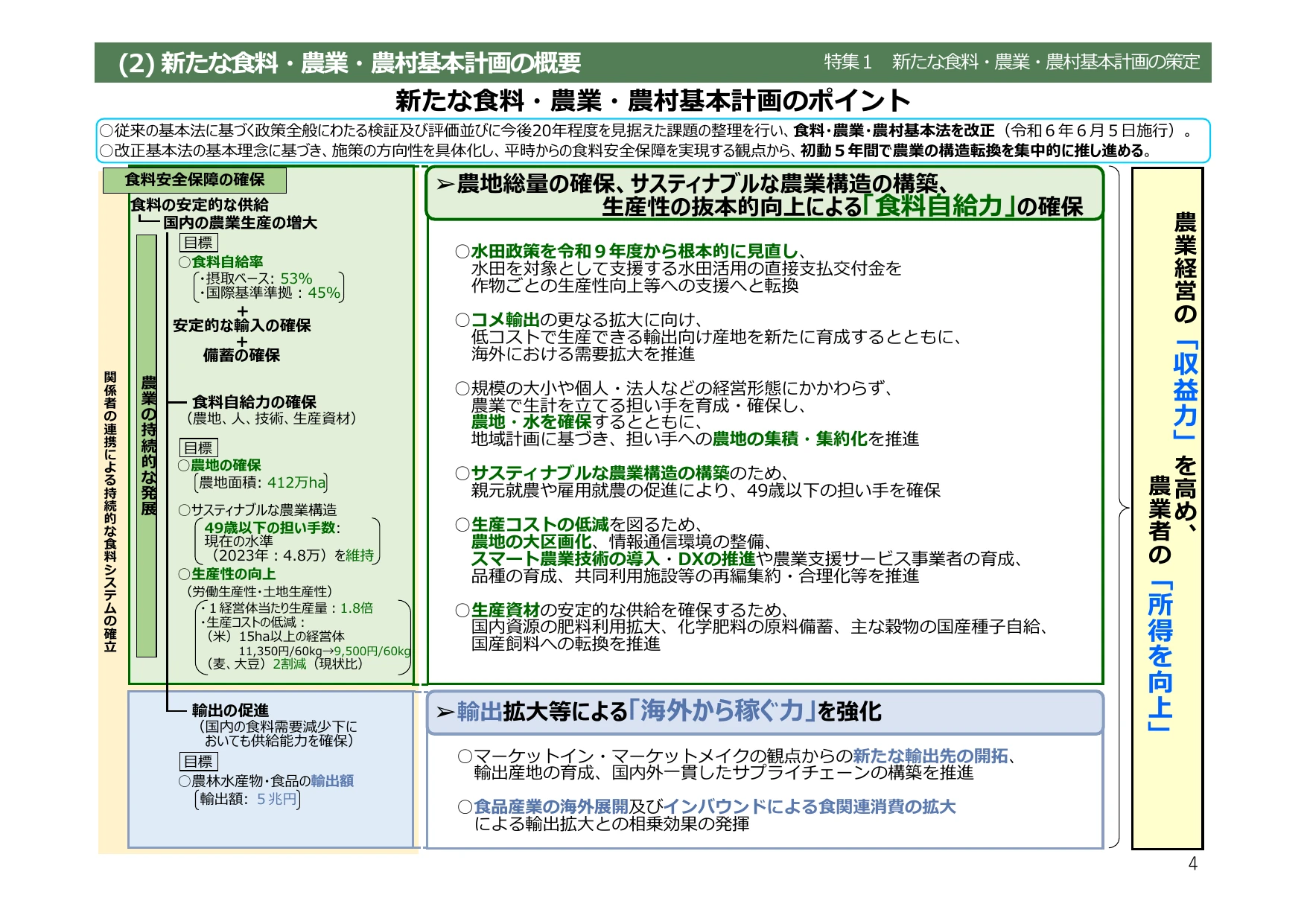This screenshot has width=1307, height=924.
Task: Click the left-panel heading "食料自給力の確保"
Action: (254, 402)
